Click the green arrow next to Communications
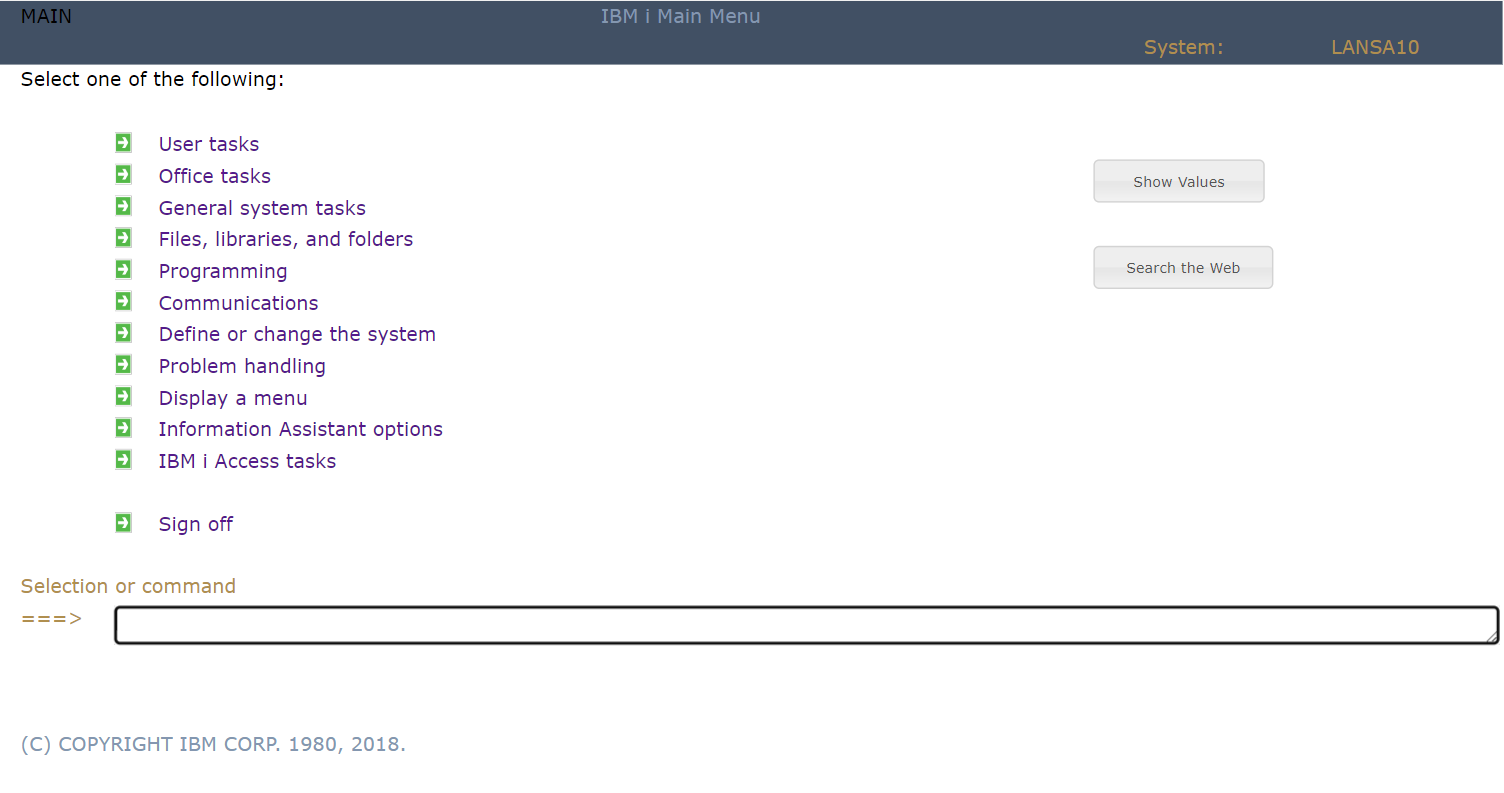 [123, 302]
